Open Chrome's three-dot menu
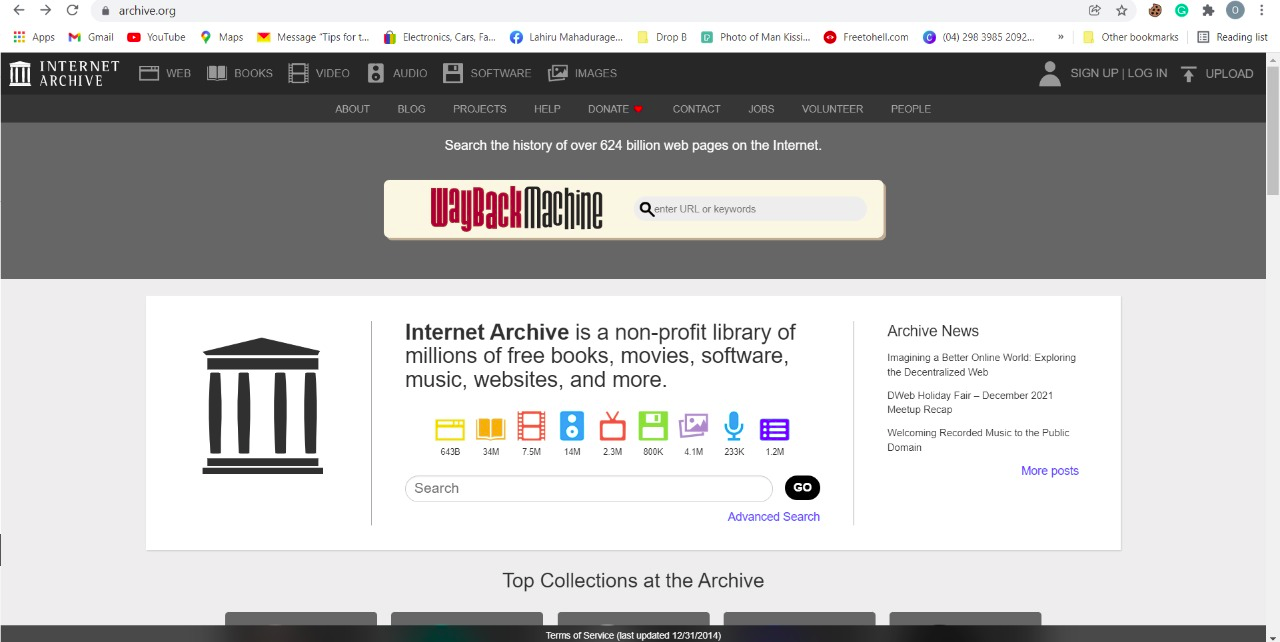 click(x=1262, y=10)
